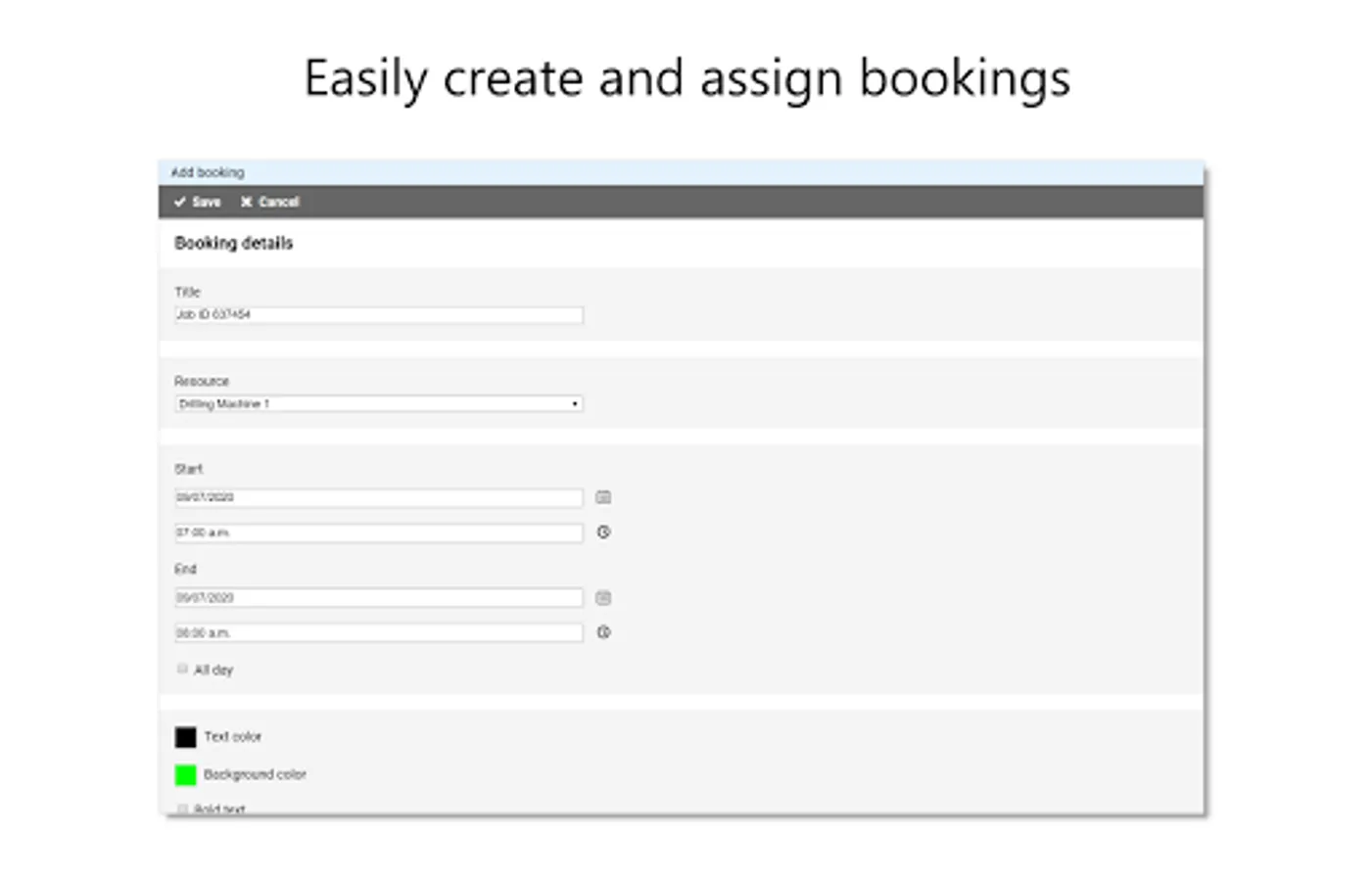Expand the Resource dropdown showing Drilling Machine 1

point(378,404)
